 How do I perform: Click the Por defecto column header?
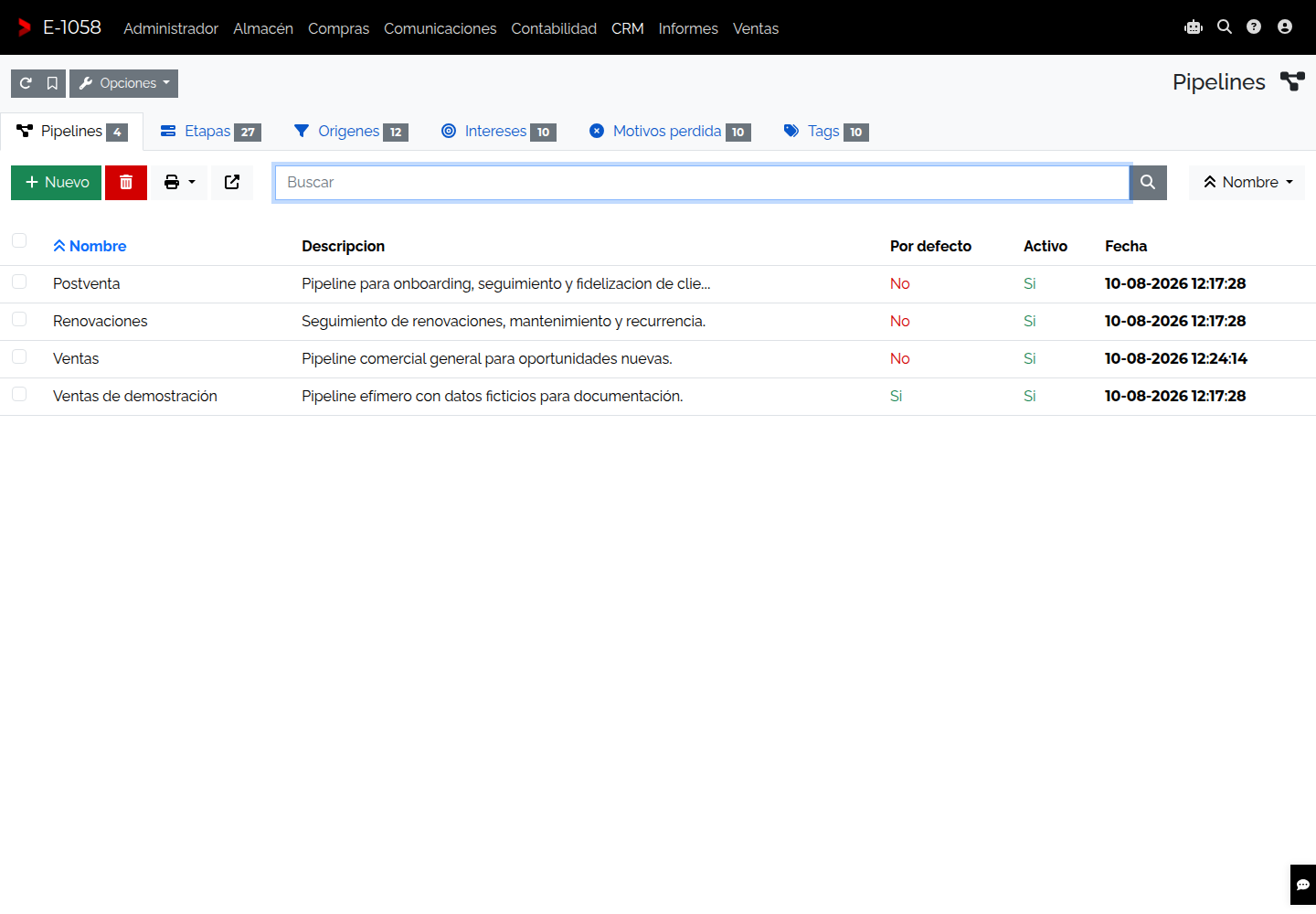(930, 246)
